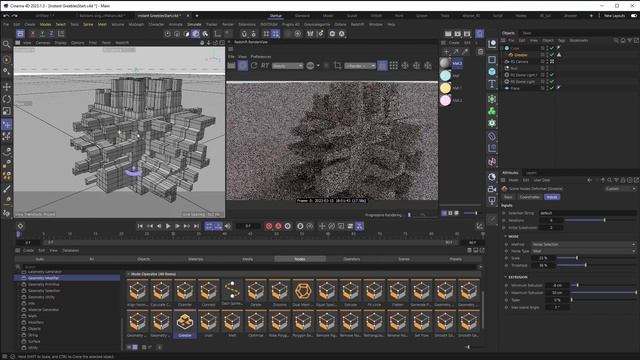Switch to Operators tab in Asset Browser

tap(352, 259)
